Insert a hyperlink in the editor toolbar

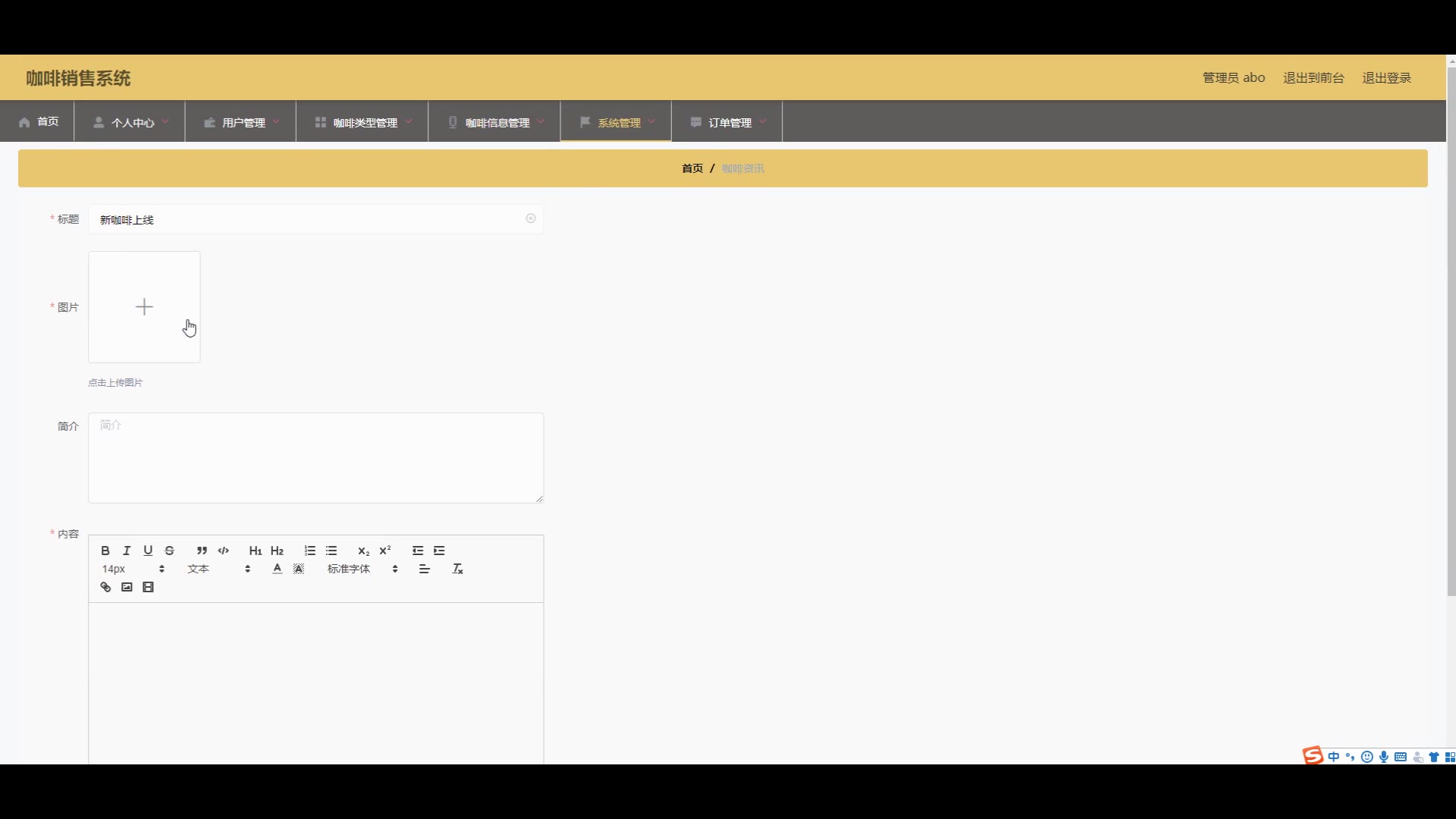click(105, 588)
